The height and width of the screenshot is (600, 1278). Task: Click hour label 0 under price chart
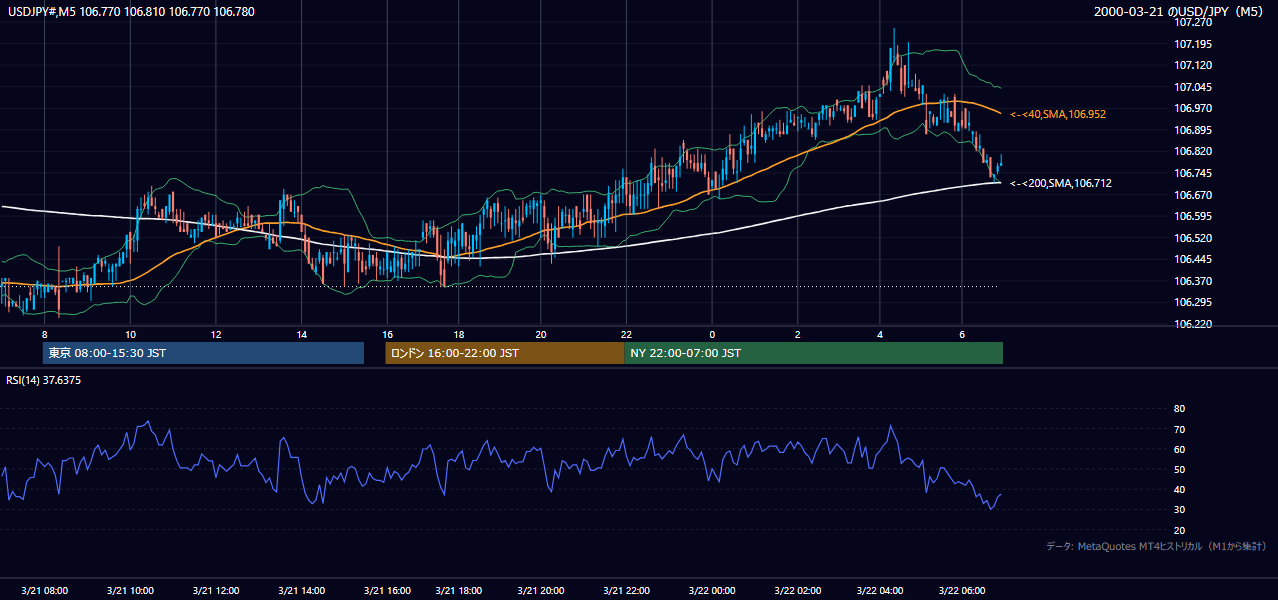point(712,334)
